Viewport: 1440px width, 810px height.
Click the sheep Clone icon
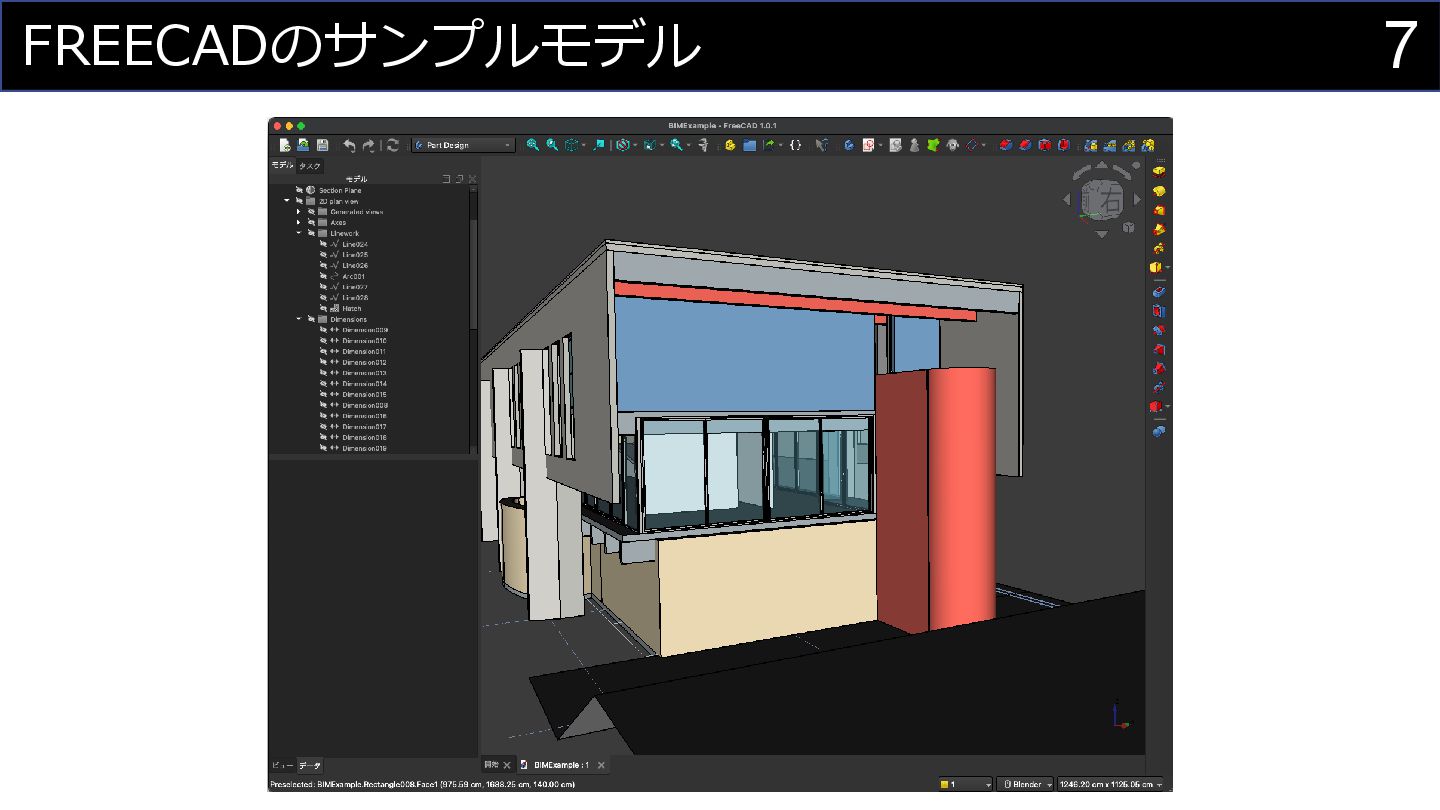tap(952, 145)
